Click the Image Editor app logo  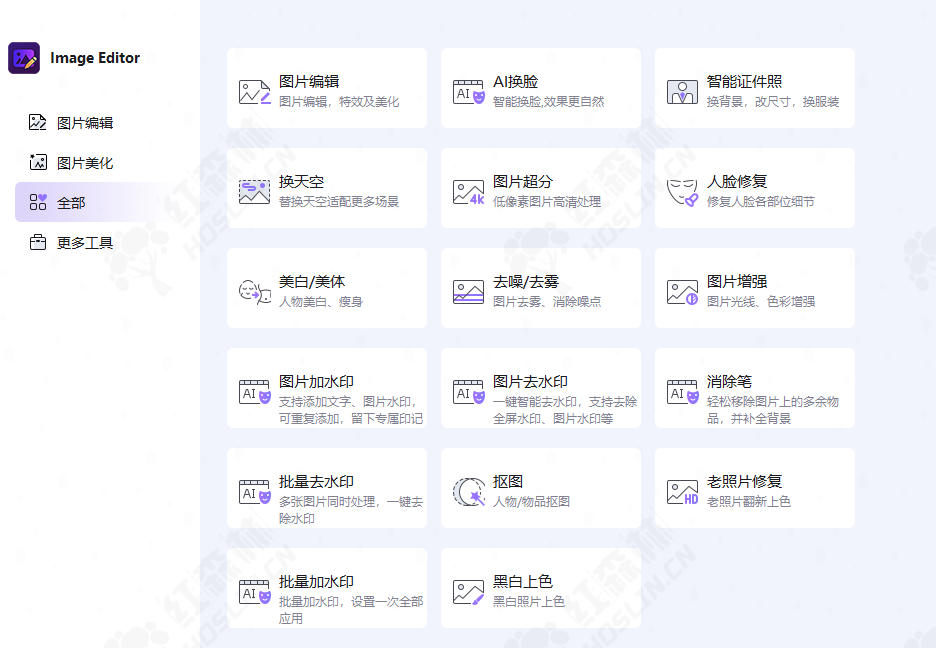point(24,58)
